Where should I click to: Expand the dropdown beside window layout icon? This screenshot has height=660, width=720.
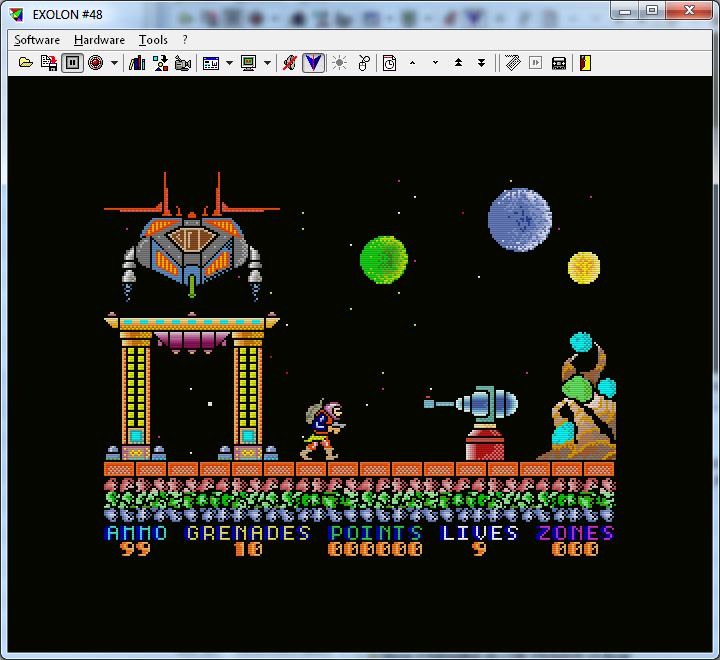(229, 63)
